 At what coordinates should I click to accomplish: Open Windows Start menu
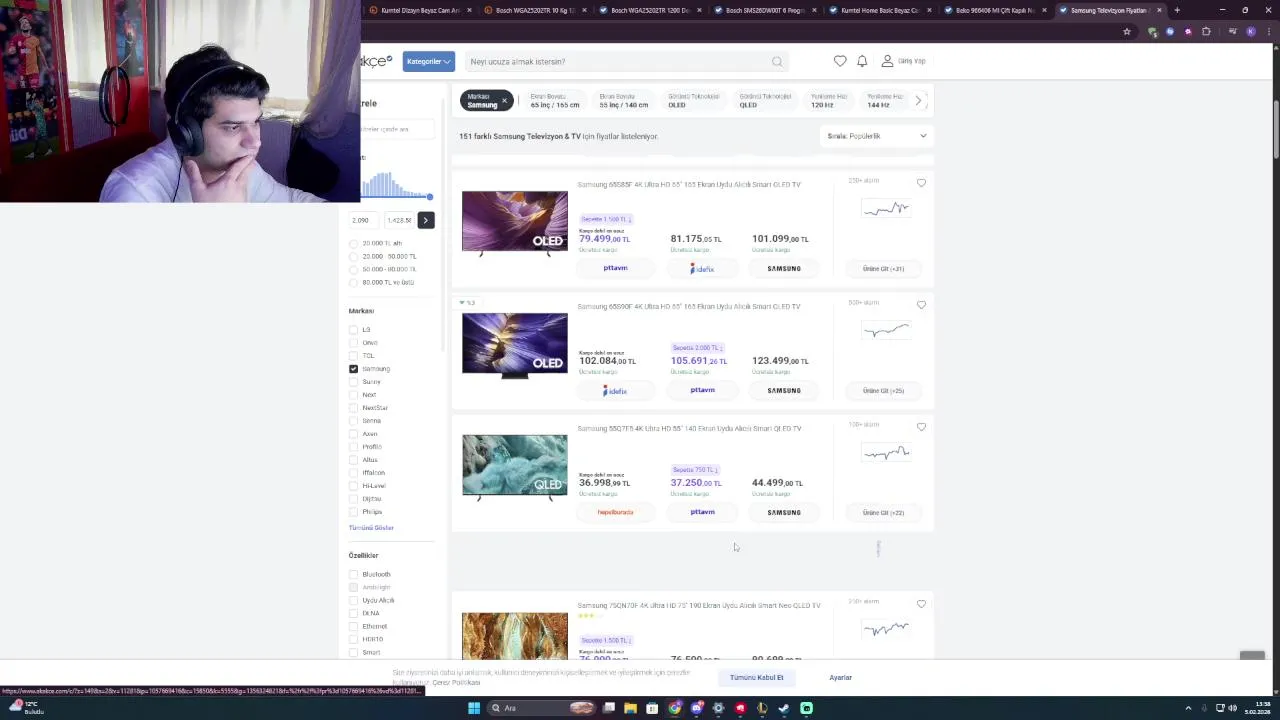click(x=474, y=708)
